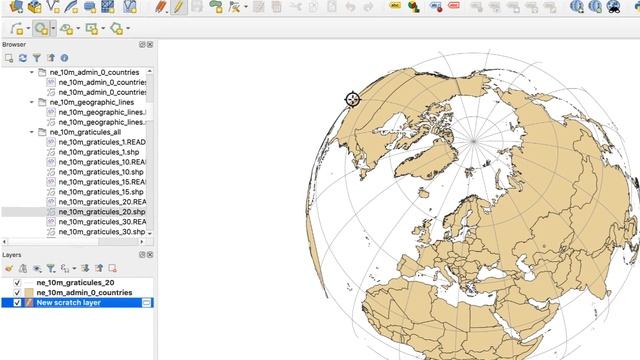Open the Data Source Manager
Image resolution: width=640 pixels, height=360 pixels.
[x=16, y=6]
